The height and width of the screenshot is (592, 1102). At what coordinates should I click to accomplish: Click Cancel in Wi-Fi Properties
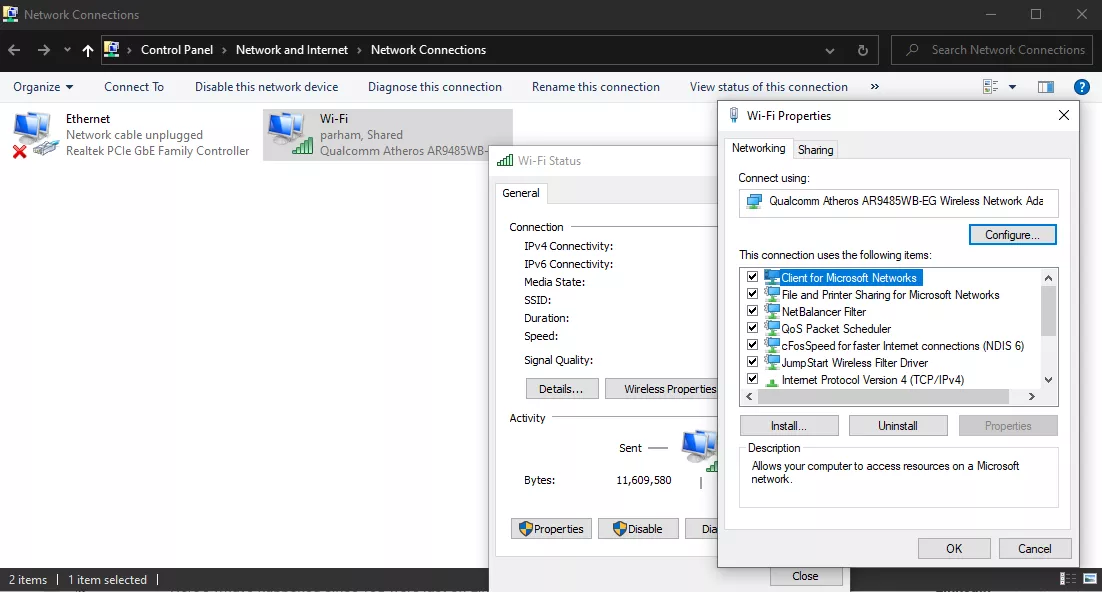click(x=1035, y=548)
